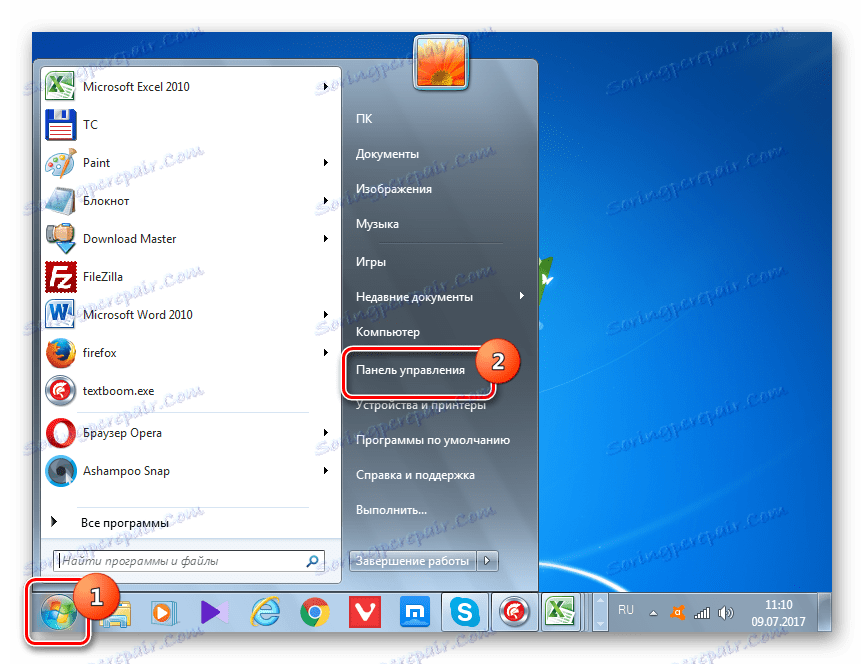The height and width of the screenshot is (664, 864).
Task: Expand the Недавние документы submenu arrow
Action: (521, 296)
